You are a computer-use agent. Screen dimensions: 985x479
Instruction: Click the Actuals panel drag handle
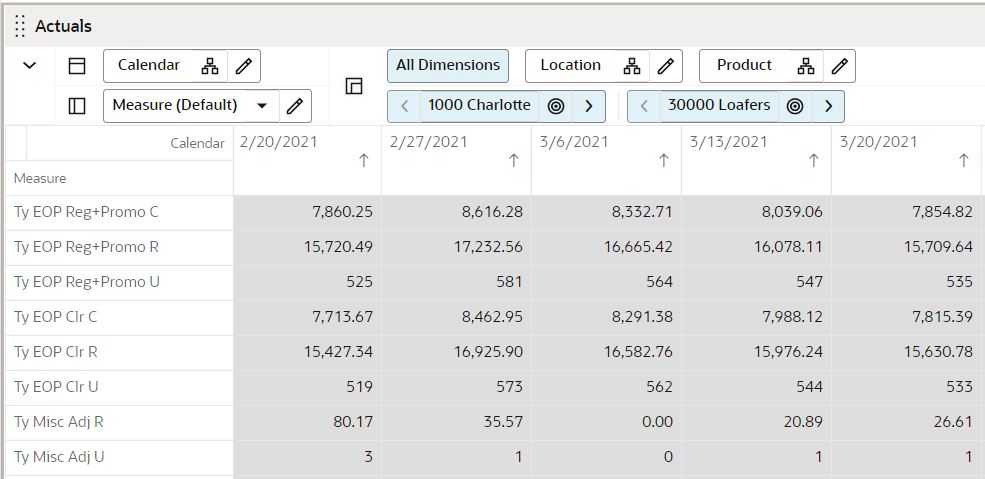[x=19, y=26]
